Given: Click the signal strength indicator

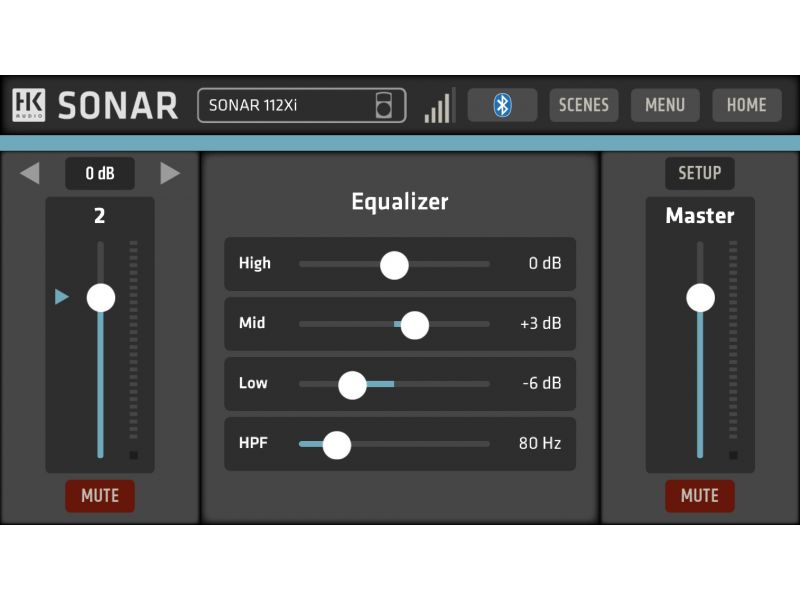Looking at the screenshot, I should (x=440, y=104).
